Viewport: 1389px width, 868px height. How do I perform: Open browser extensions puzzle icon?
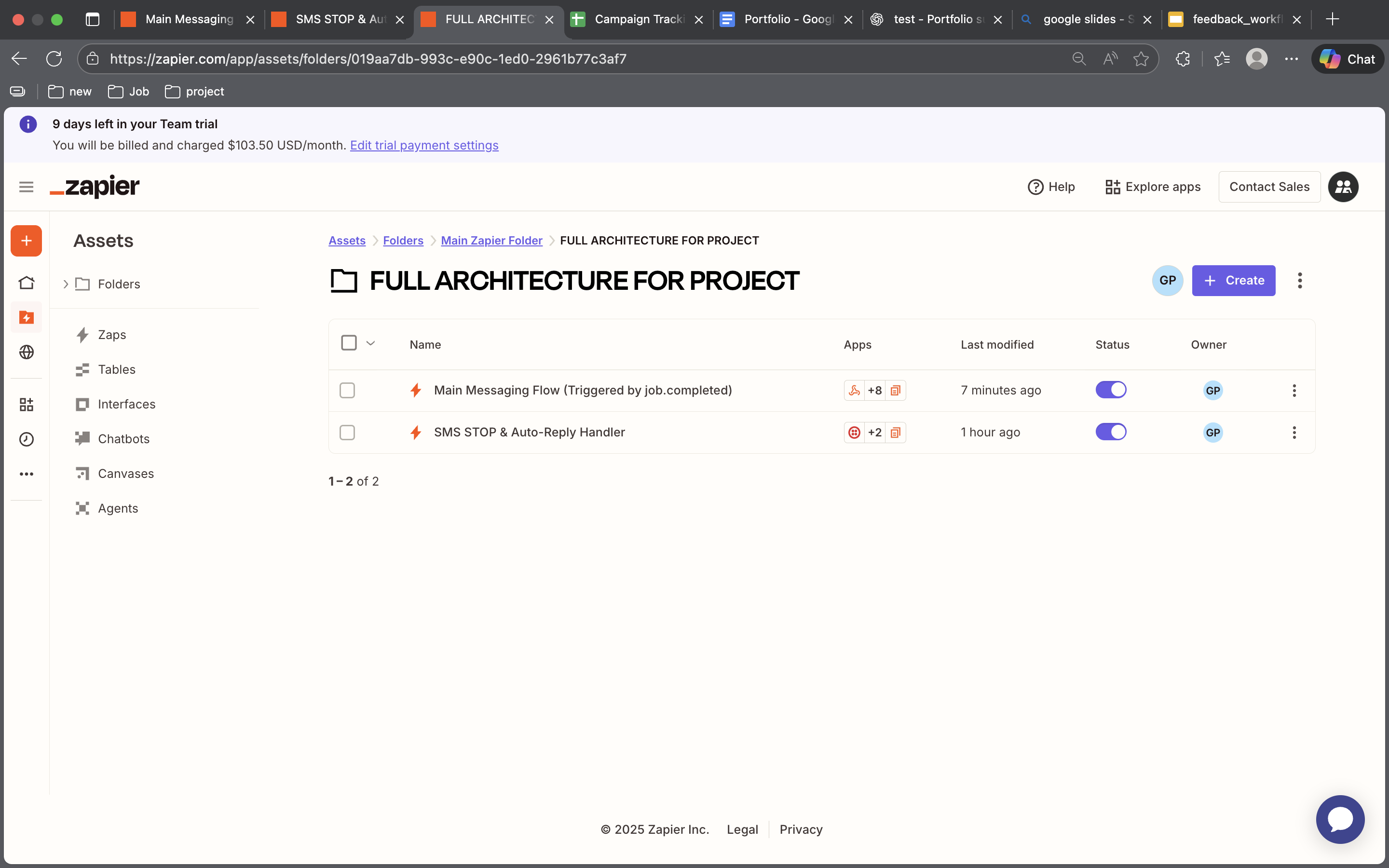(1183, 58)
